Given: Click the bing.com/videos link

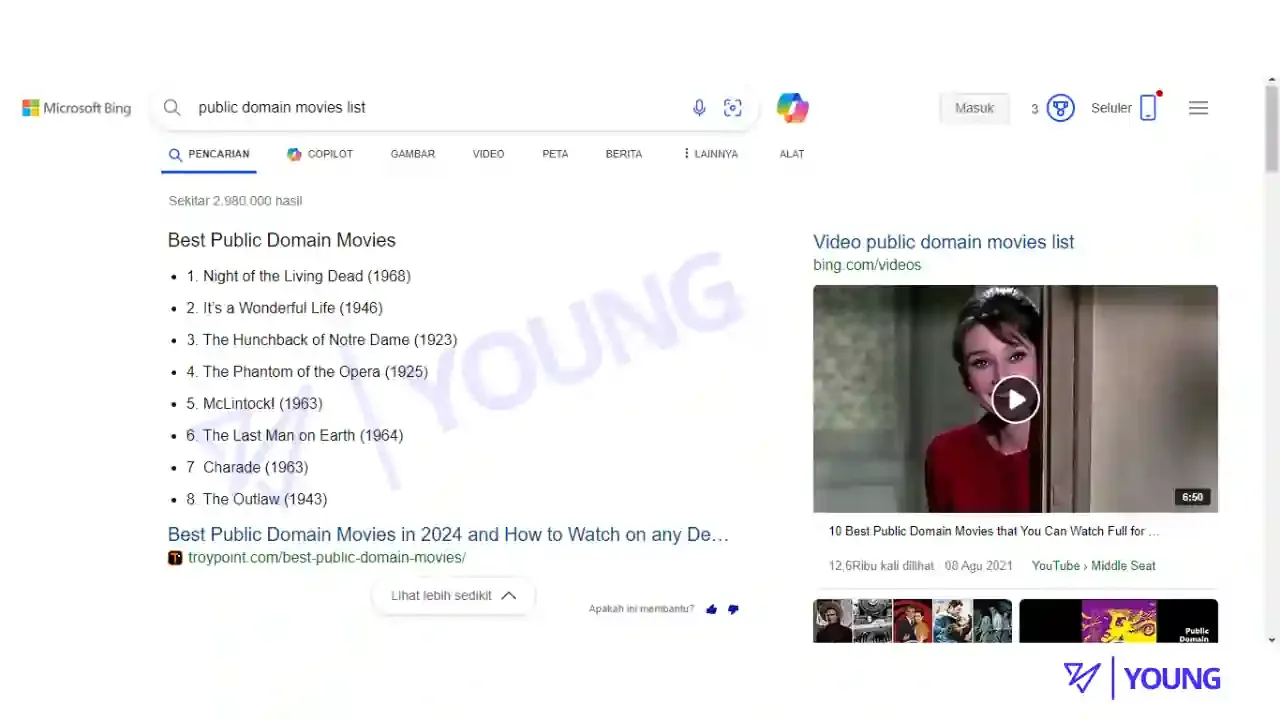Looking at the screenshot, I should click(867, 265).
